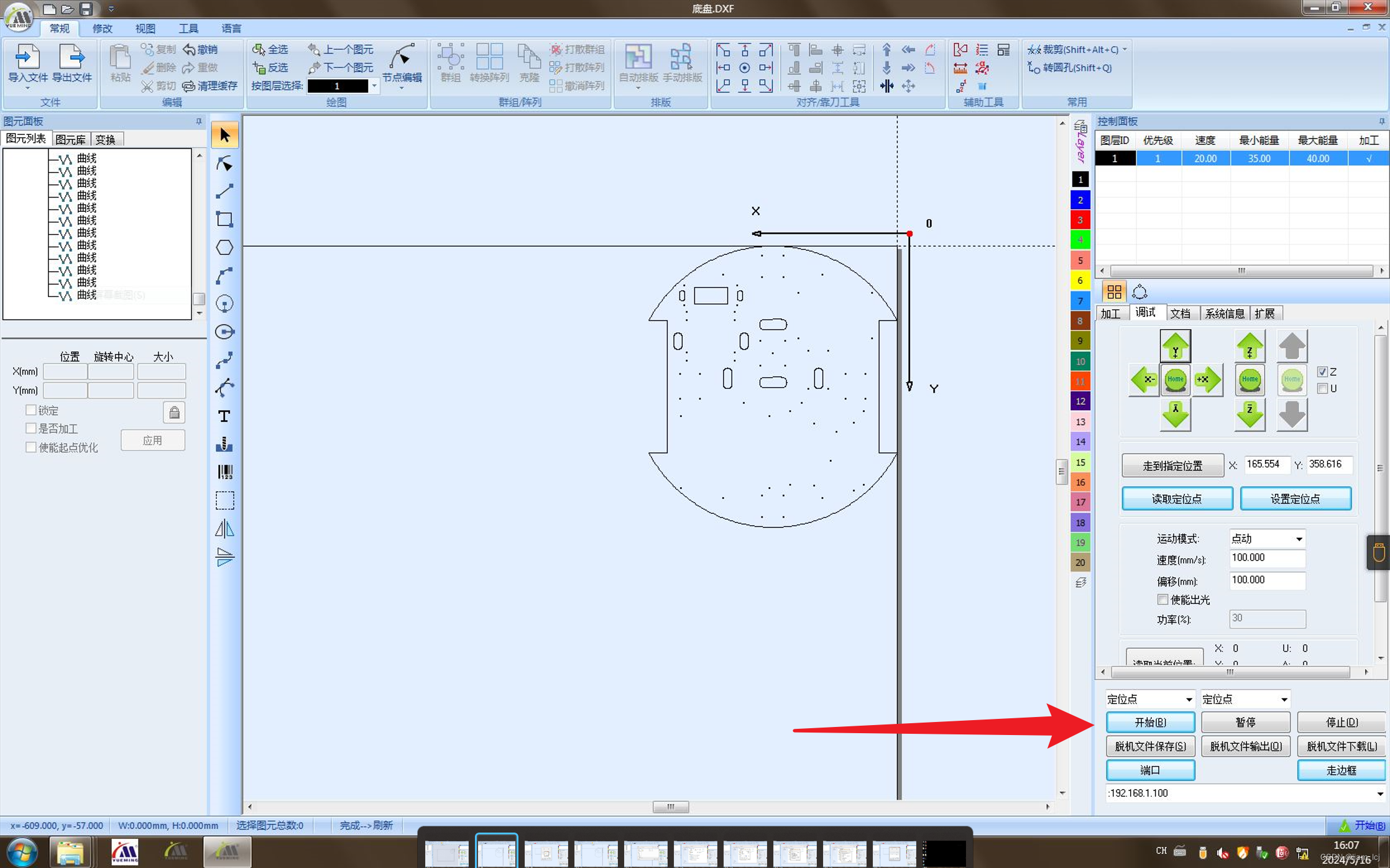Click the 速度(mm/s) input field
The image size is (1390, 868).
1267,558
